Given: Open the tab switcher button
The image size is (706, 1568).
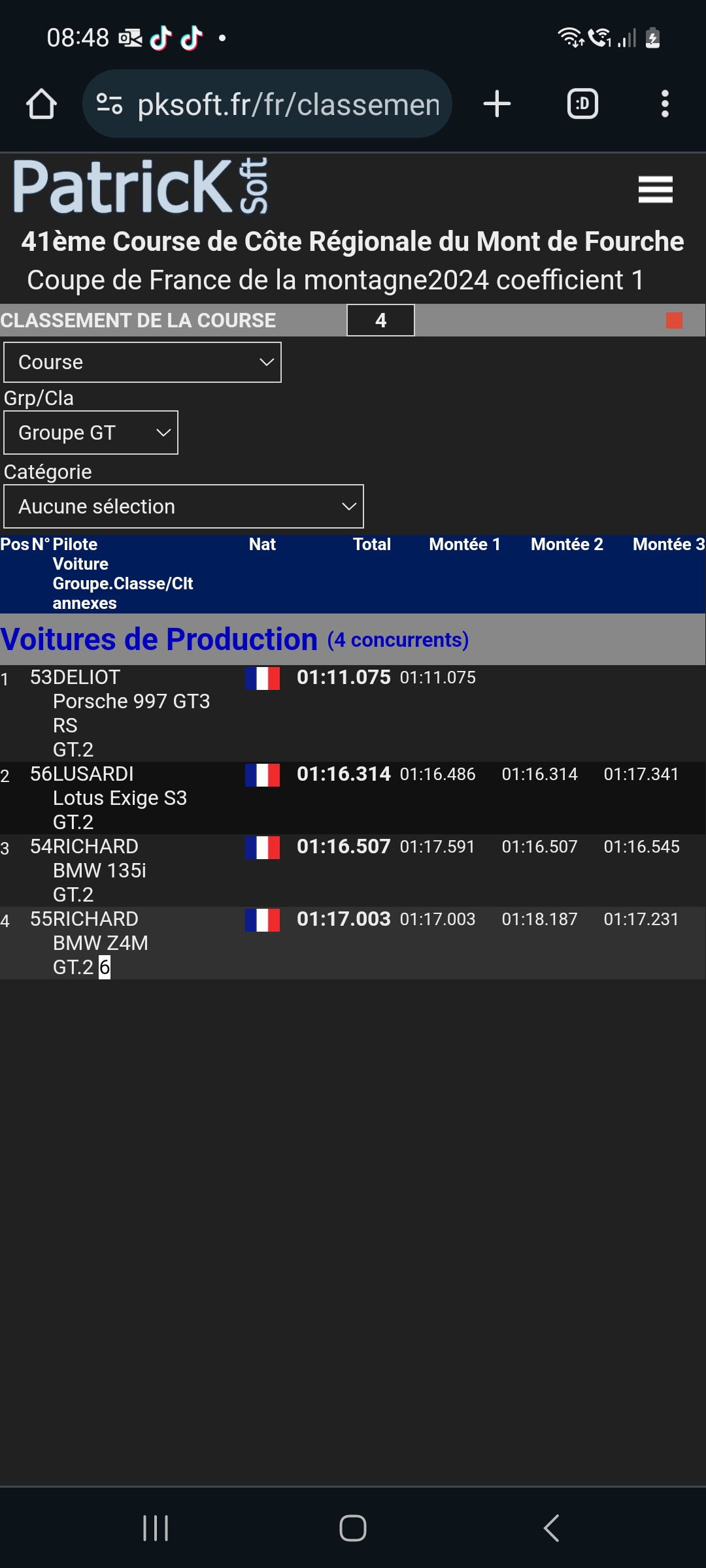Looking at the screenshot, I should coord(582,104).
